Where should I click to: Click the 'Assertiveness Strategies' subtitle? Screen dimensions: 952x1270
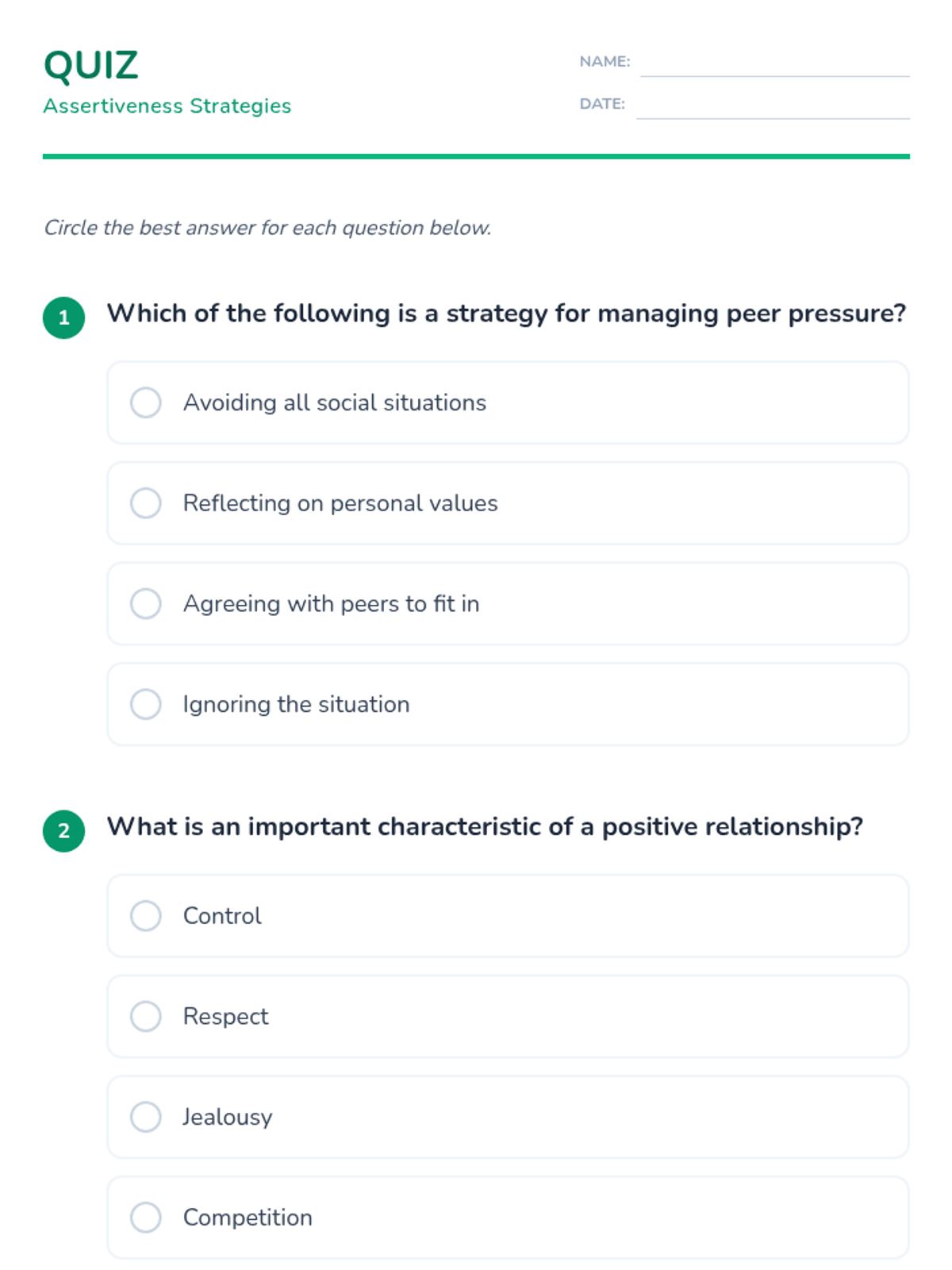(x=167, y=106)
